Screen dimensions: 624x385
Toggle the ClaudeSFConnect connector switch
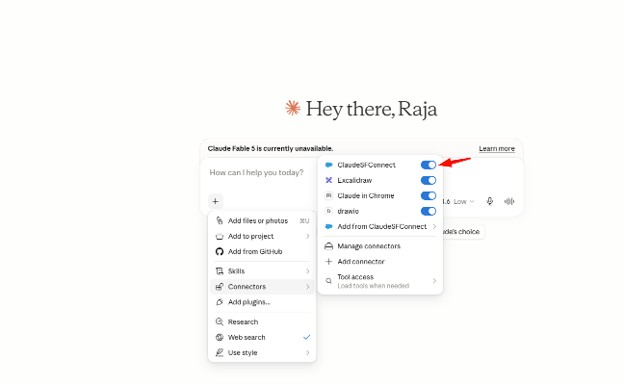click(428, 165)
